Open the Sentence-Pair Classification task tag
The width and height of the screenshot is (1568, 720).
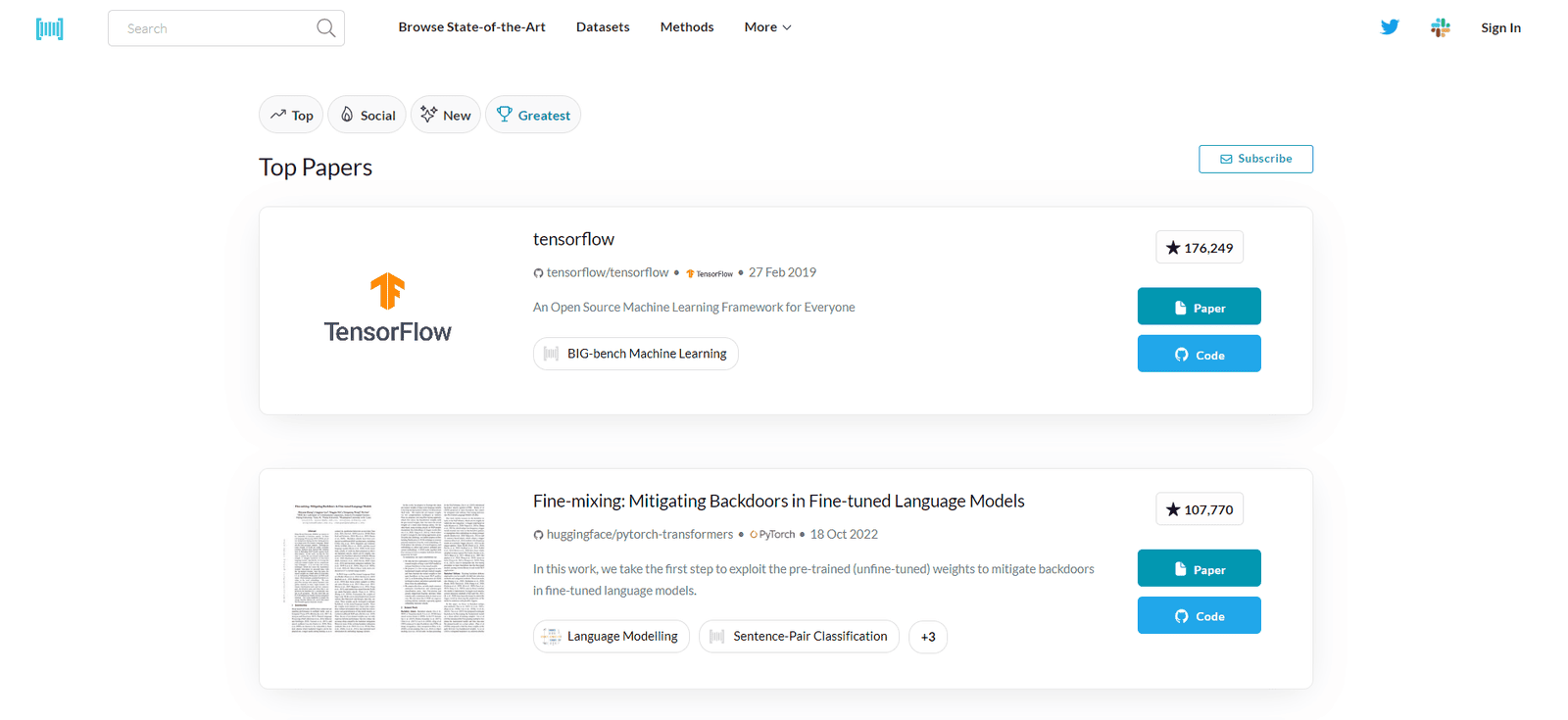[x=799, y=637]
